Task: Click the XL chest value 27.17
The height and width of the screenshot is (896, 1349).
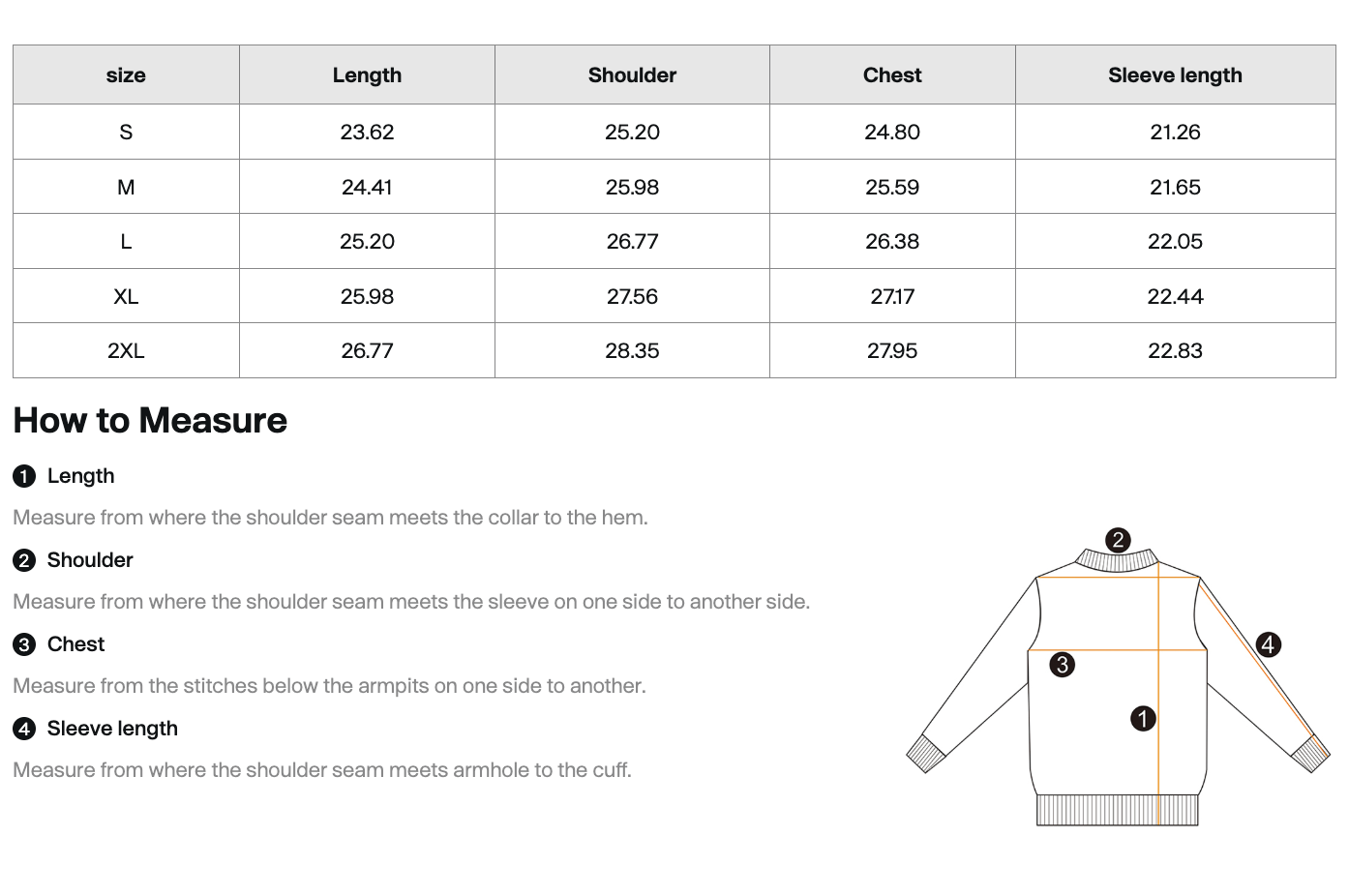Action: click(x=892, y=297)
